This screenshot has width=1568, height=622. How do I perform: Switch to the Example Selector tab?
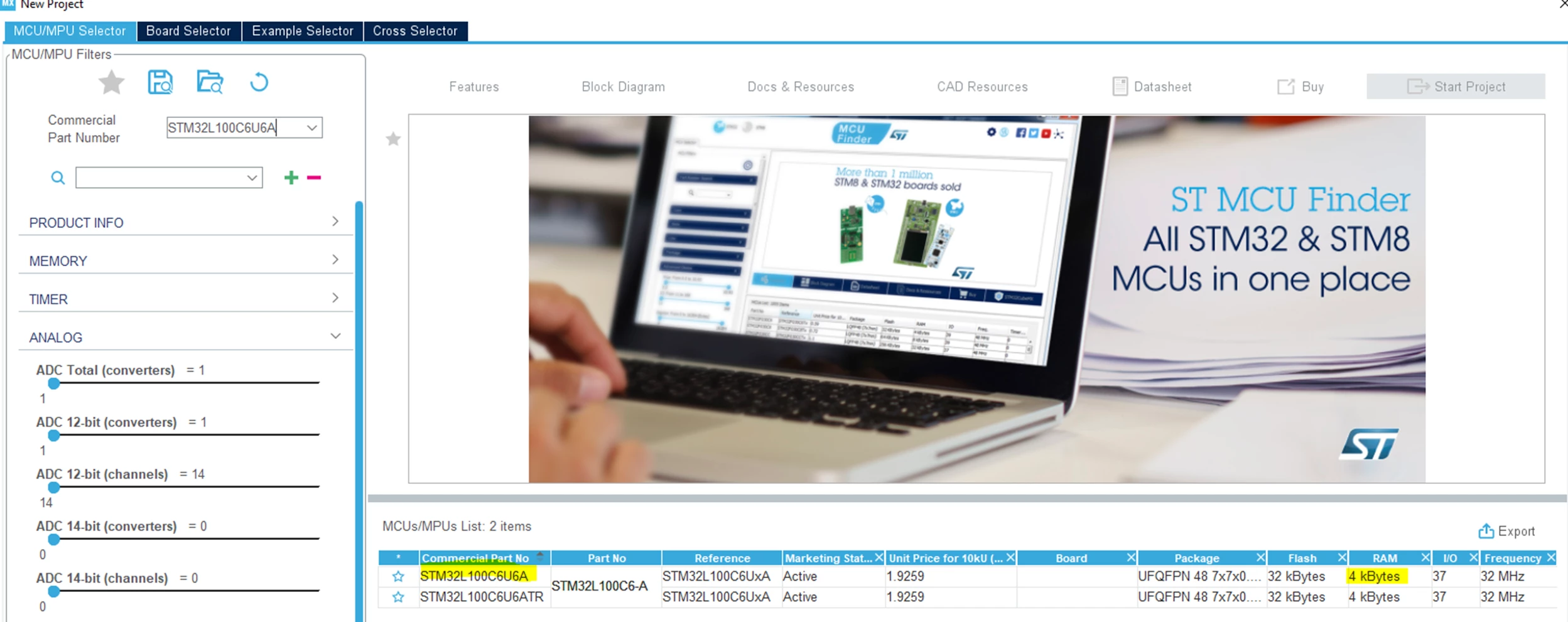(x=302, y=31)
